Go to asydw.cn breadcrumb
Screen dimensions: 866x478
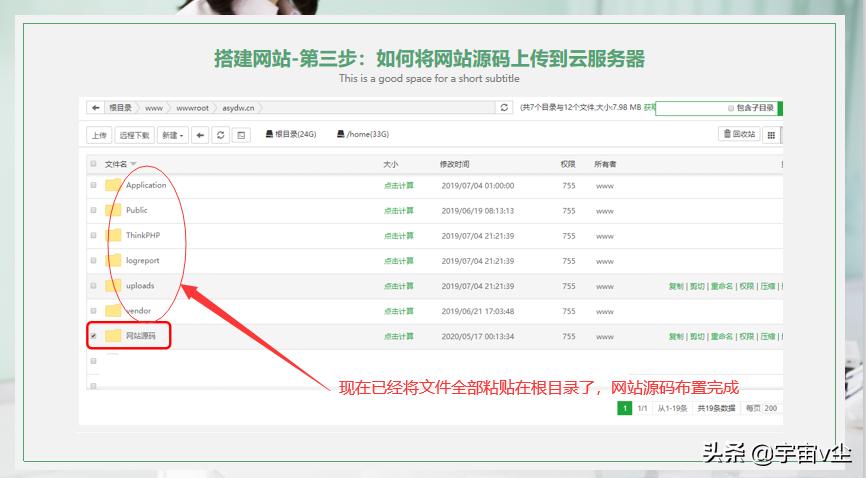tap(239, 108)
